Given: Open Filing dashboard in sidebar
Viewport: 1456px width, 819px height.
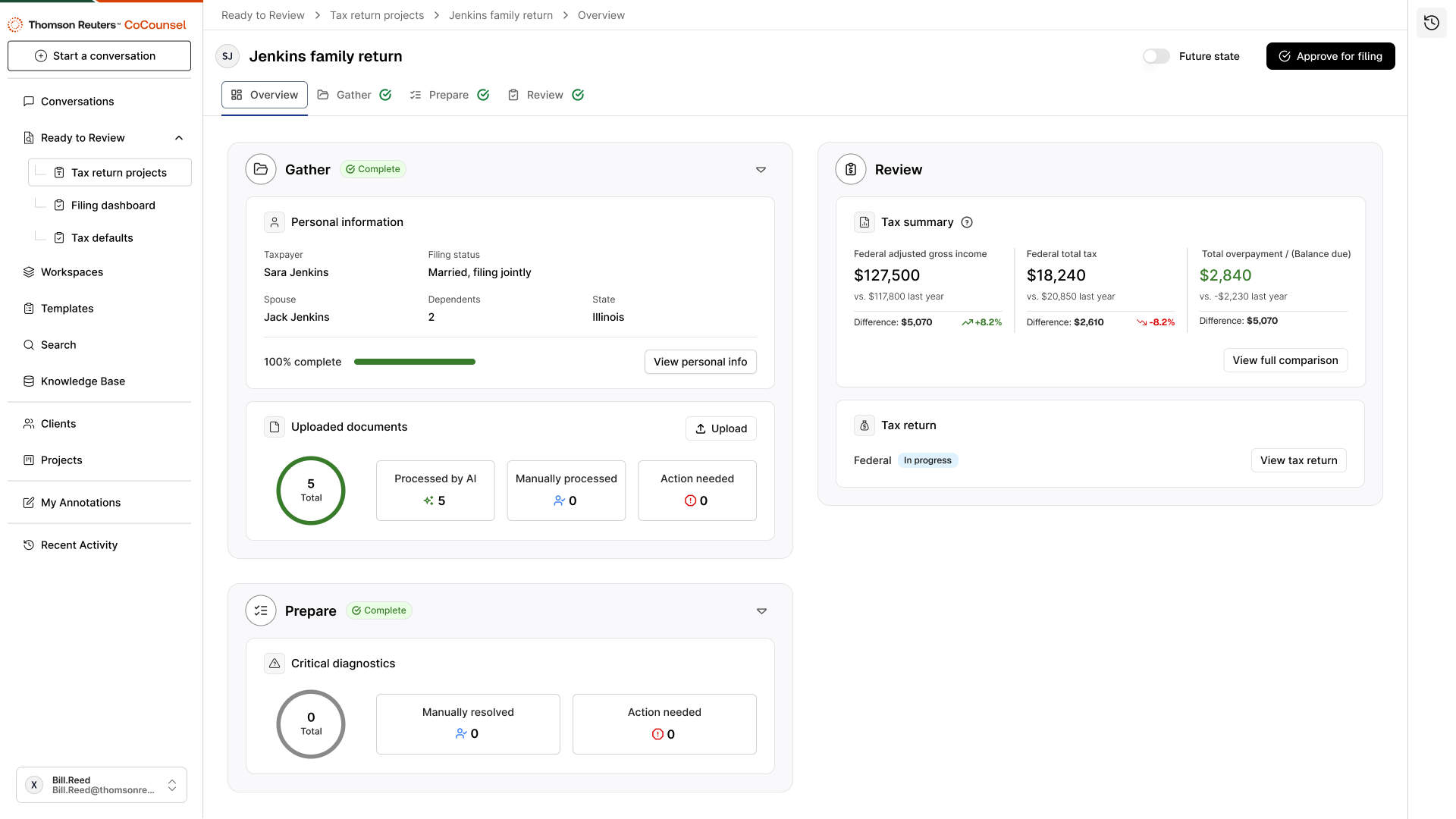Looking at the screenshot, I should (113, 206).
